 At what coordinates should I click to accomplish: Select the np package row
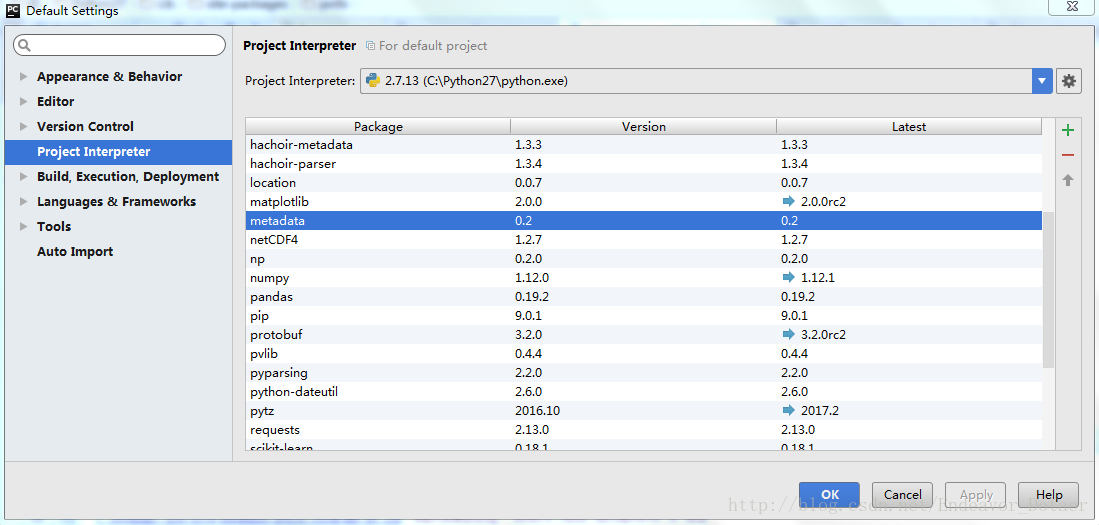[x=643, y=259]
